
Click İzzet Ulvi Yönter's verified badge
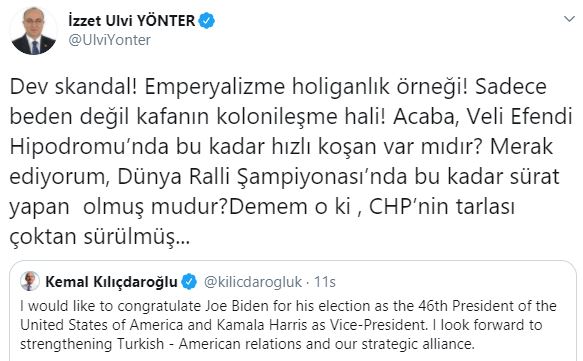[x=207, y=20]
